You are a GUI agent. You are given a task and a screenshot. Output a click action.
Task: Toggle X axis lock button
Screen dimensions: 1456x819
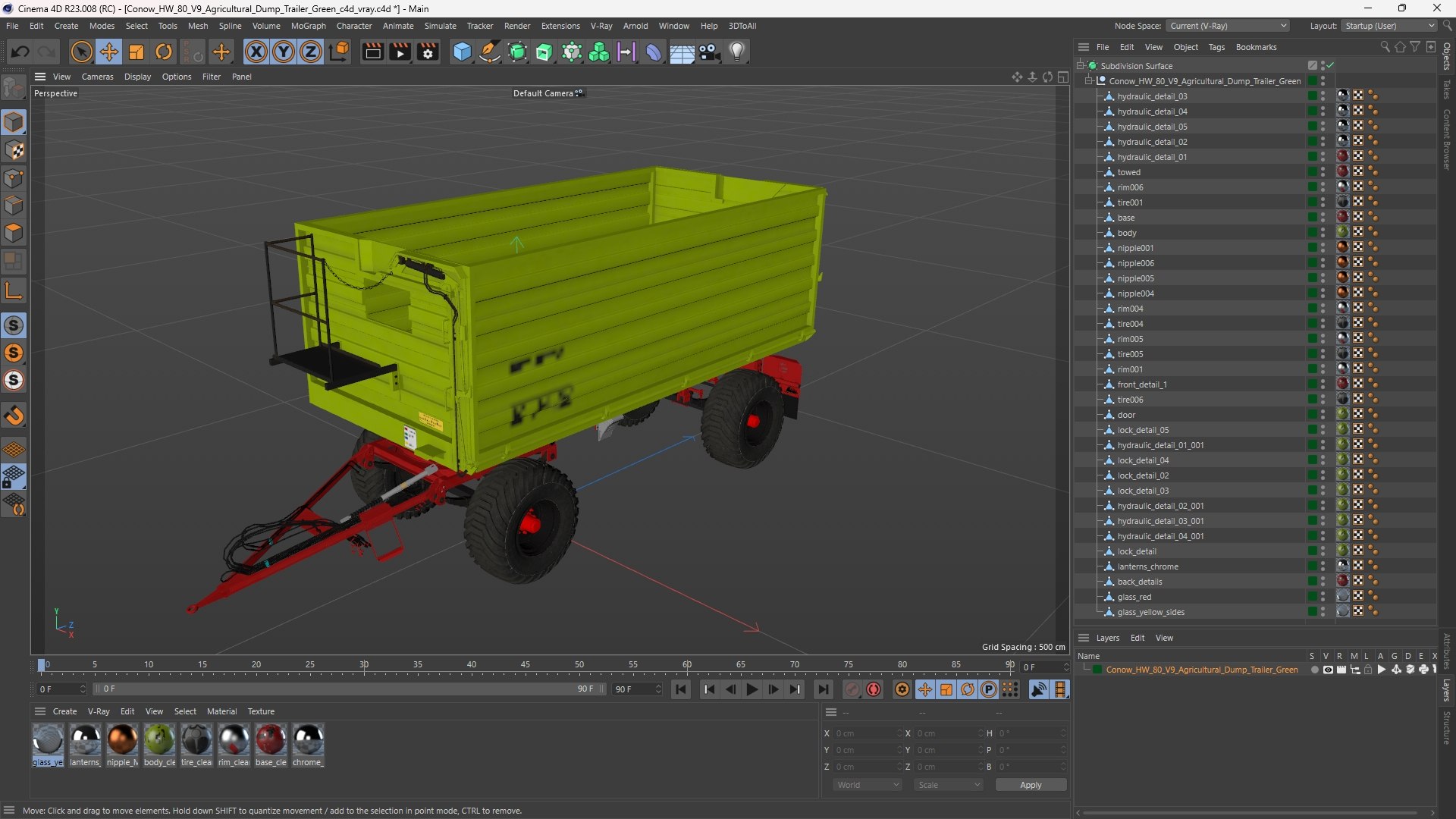[x=256, y=52]
